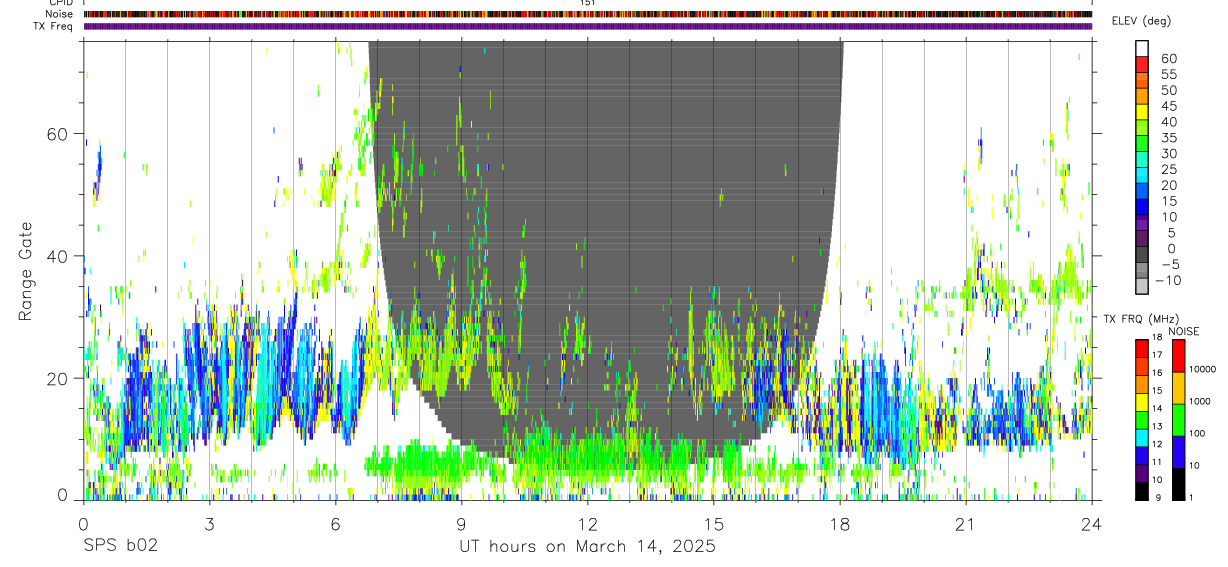Click the 'SPS b02' radar label

(120, 547)
